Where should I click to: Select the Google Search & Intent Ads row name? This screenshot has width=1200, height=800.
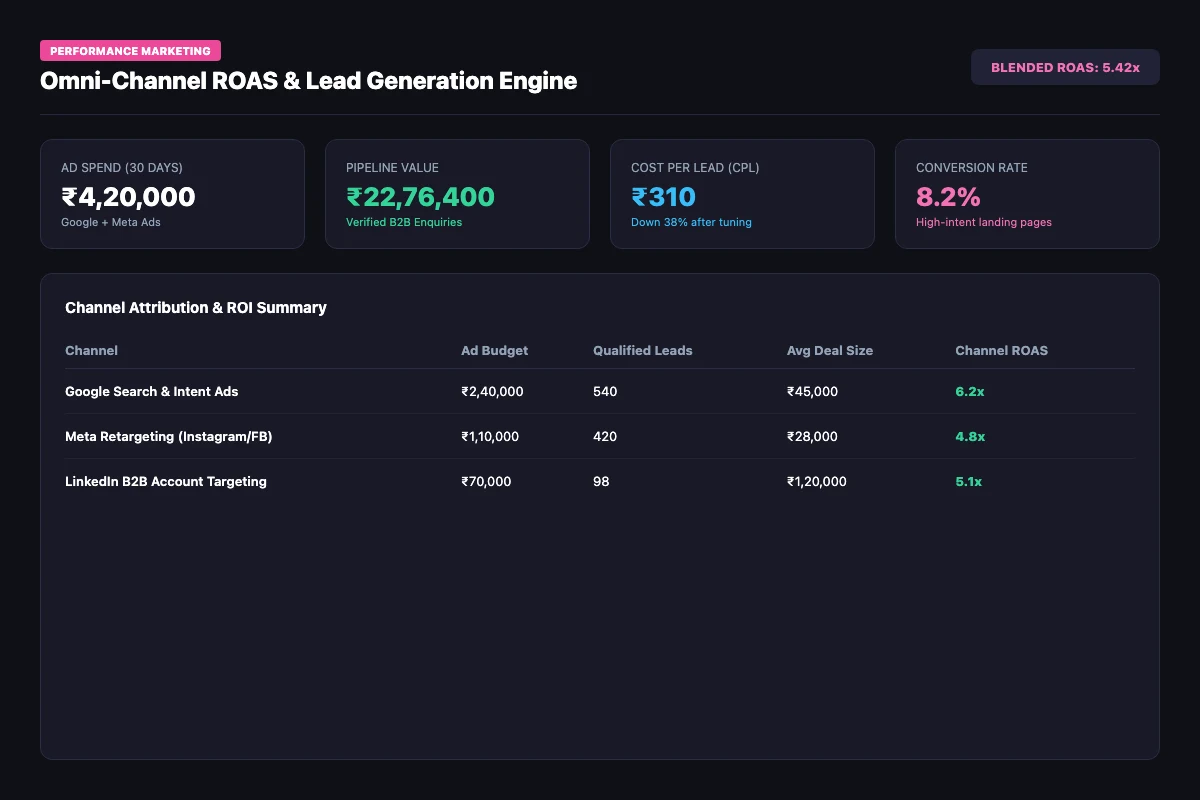click(x=152, y=391)
